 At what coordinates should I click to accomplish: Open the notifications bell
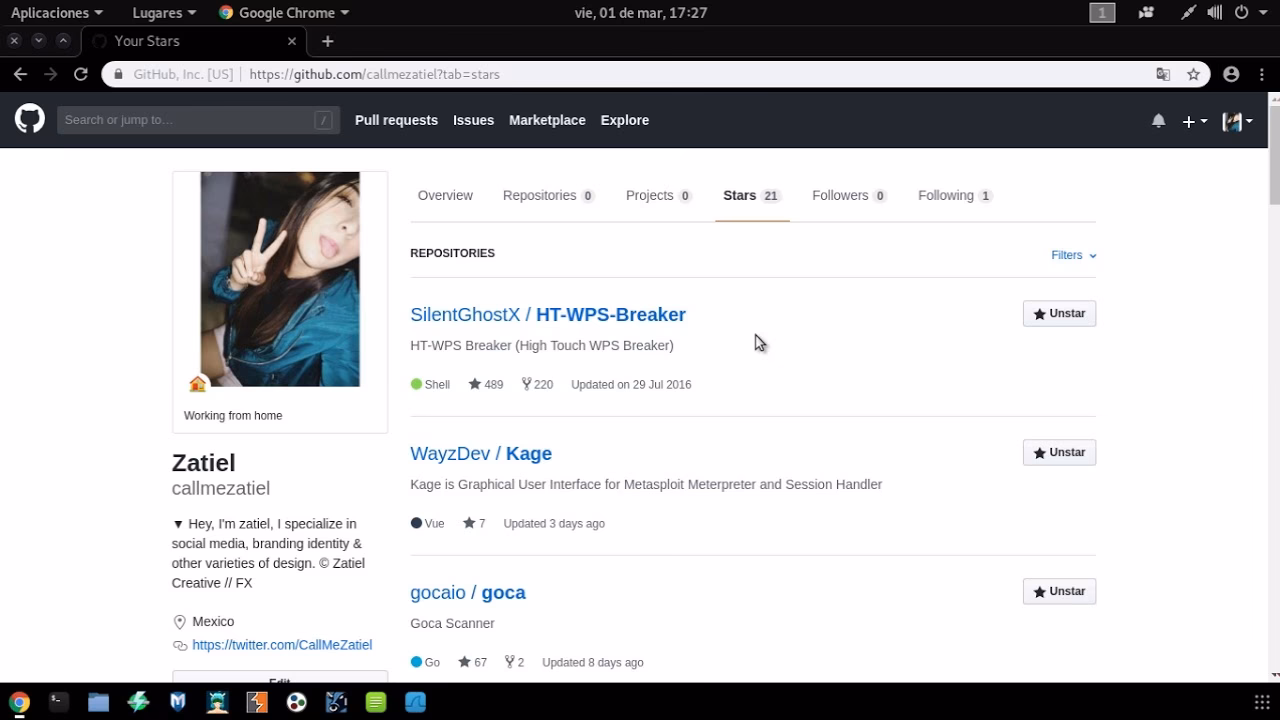(x=1158, y=121)
